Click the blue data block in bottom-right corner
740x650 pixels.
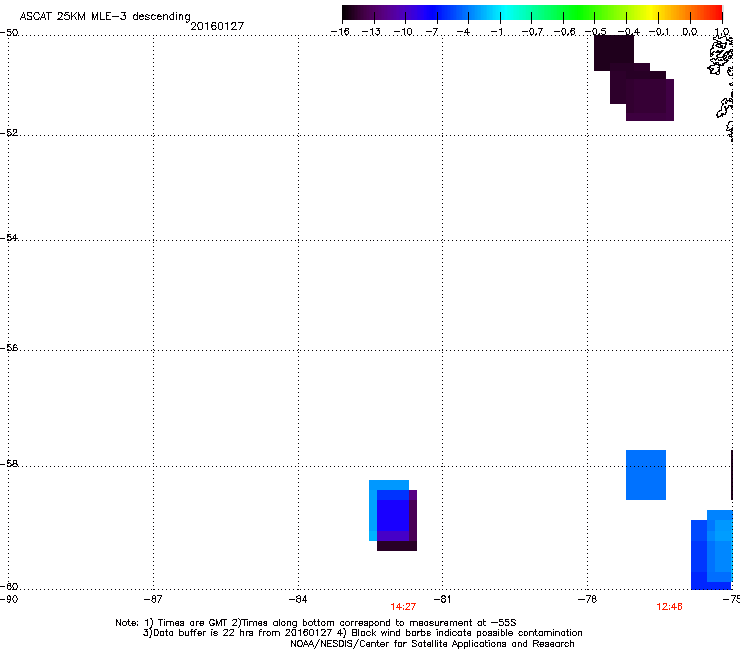click(x=712, y=550)
